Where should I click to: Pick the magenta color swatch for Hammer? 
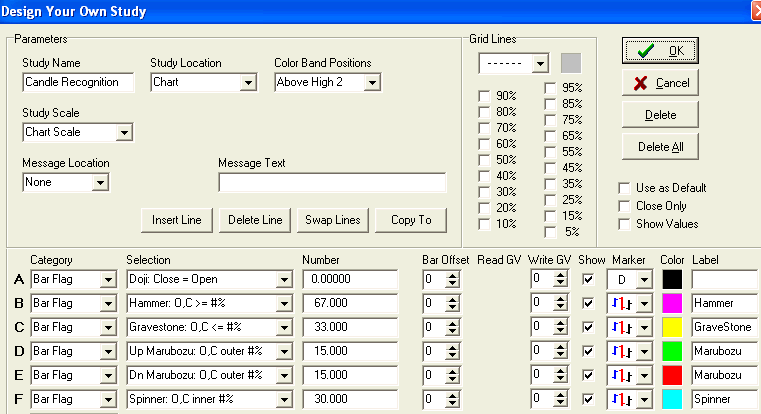(x=672, y=303)
